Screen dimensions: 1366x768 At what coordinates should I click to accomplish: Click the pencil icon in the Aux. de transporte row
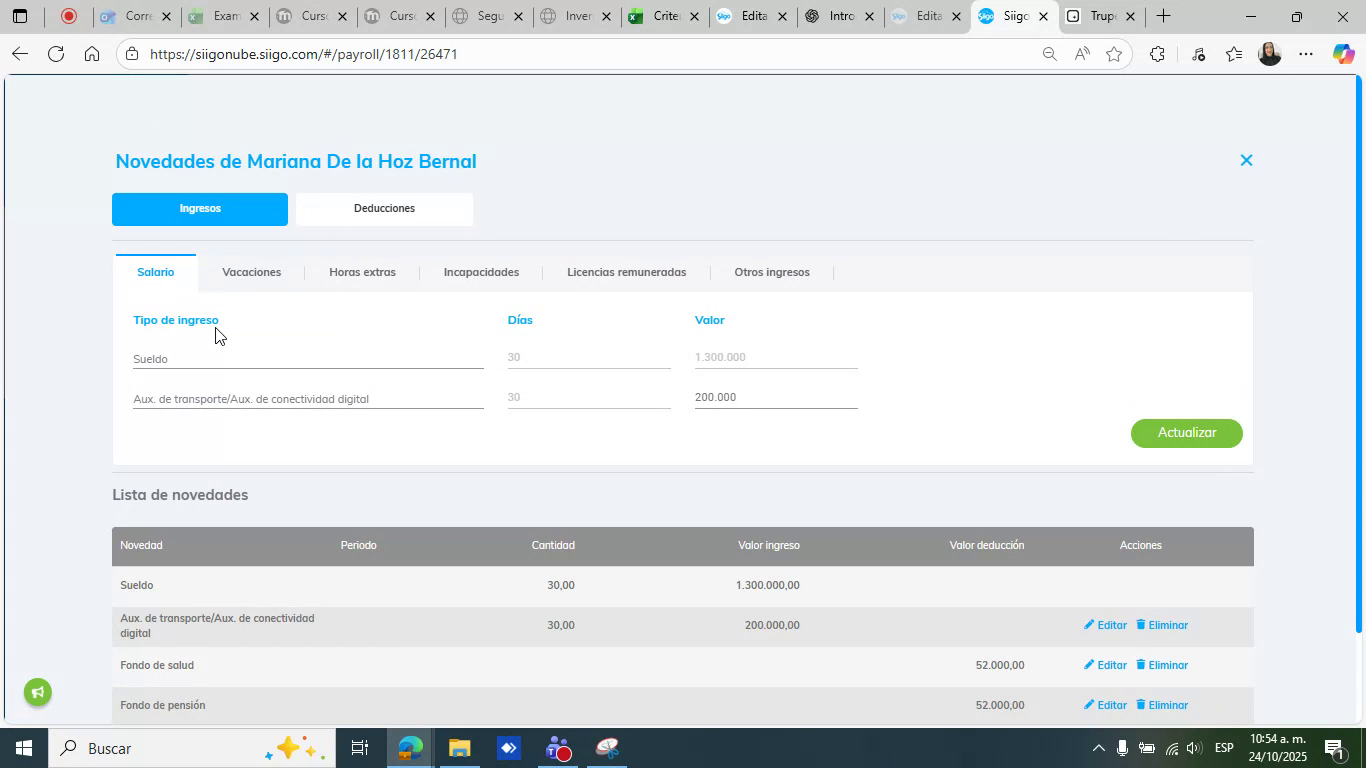tap(1090, 625)
